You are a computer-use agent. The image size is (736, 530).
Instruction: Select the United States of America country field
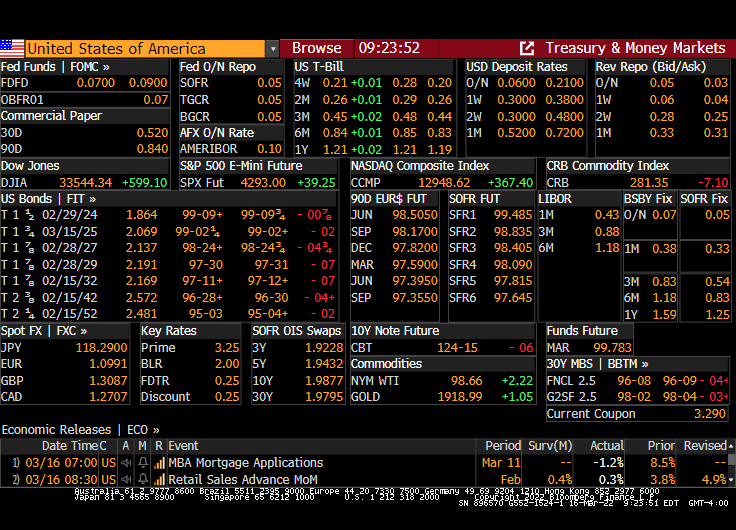click(145, 49)
